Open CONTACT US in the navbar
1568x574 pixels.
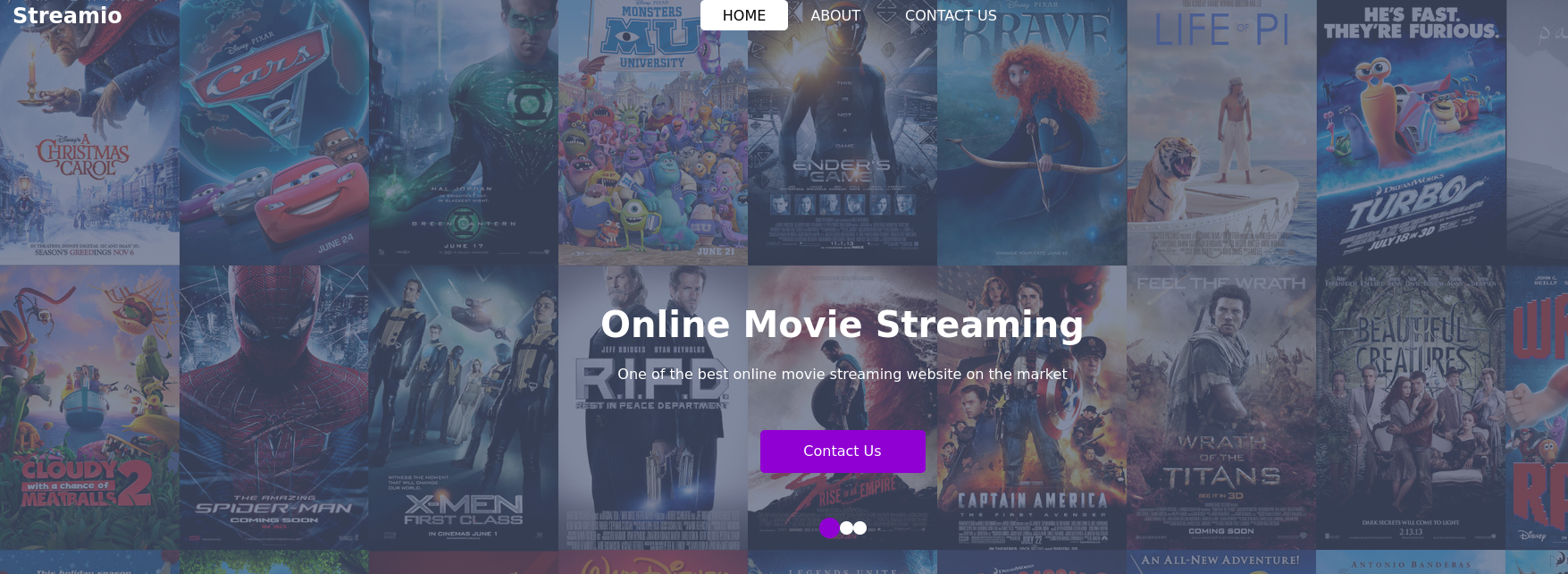950,15
